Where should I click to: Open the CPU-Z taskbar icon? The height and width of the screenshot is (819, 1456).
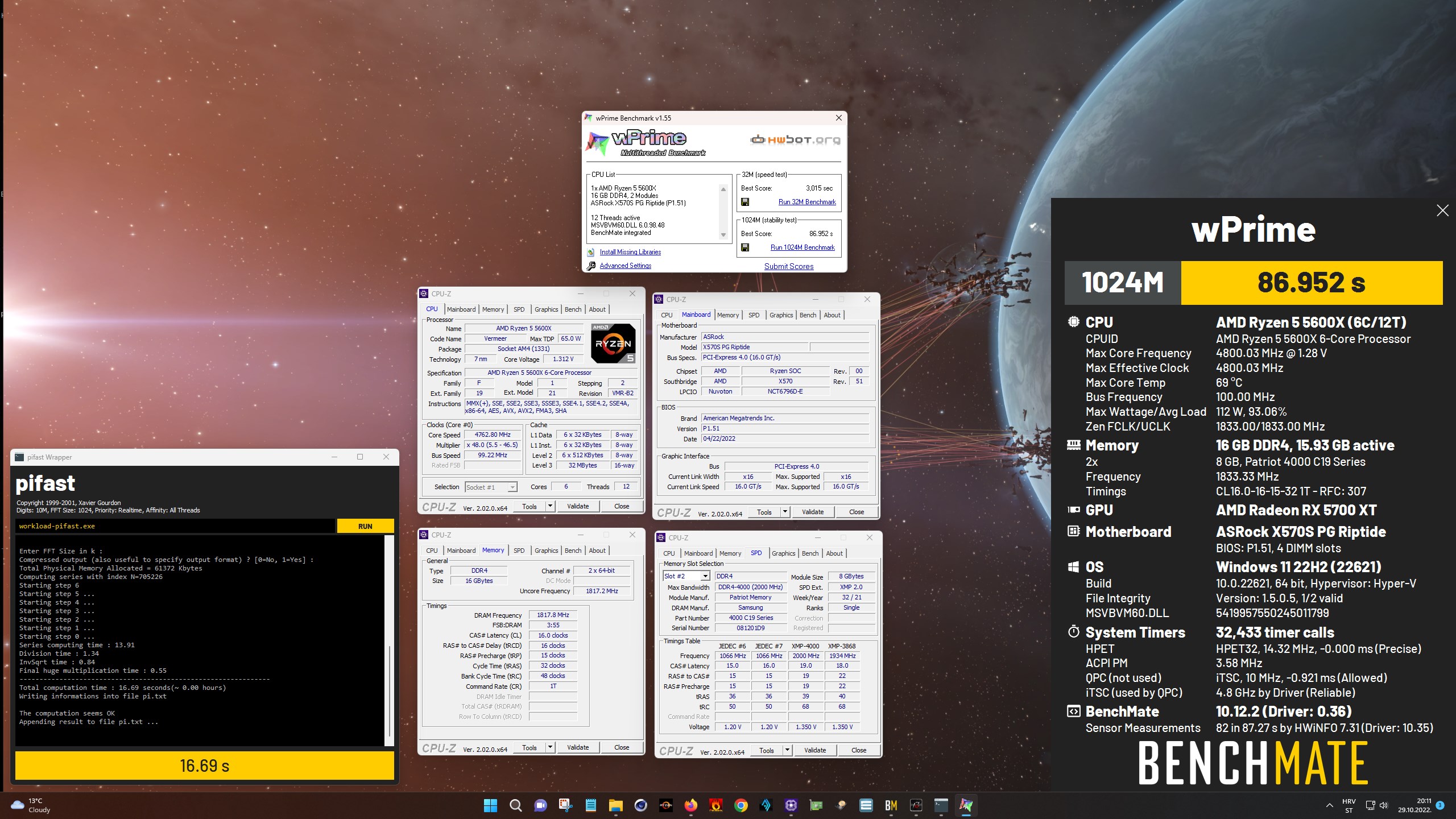tap(791, 805)
